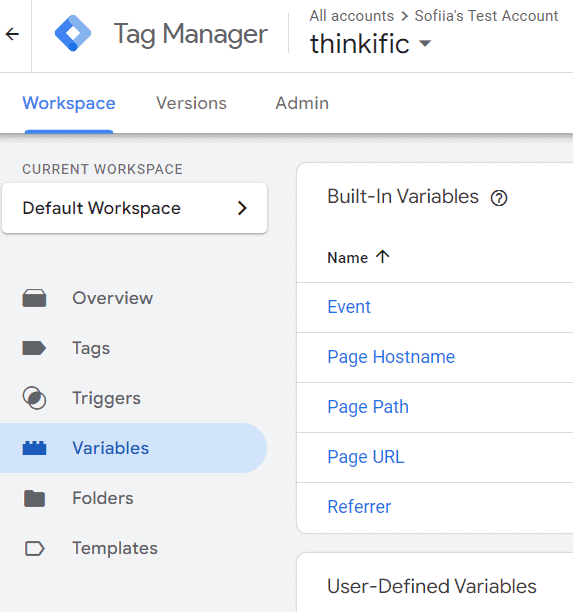Screen dimensions: 573x612
Task: Open the Tags section
Action: pos(91,348)
